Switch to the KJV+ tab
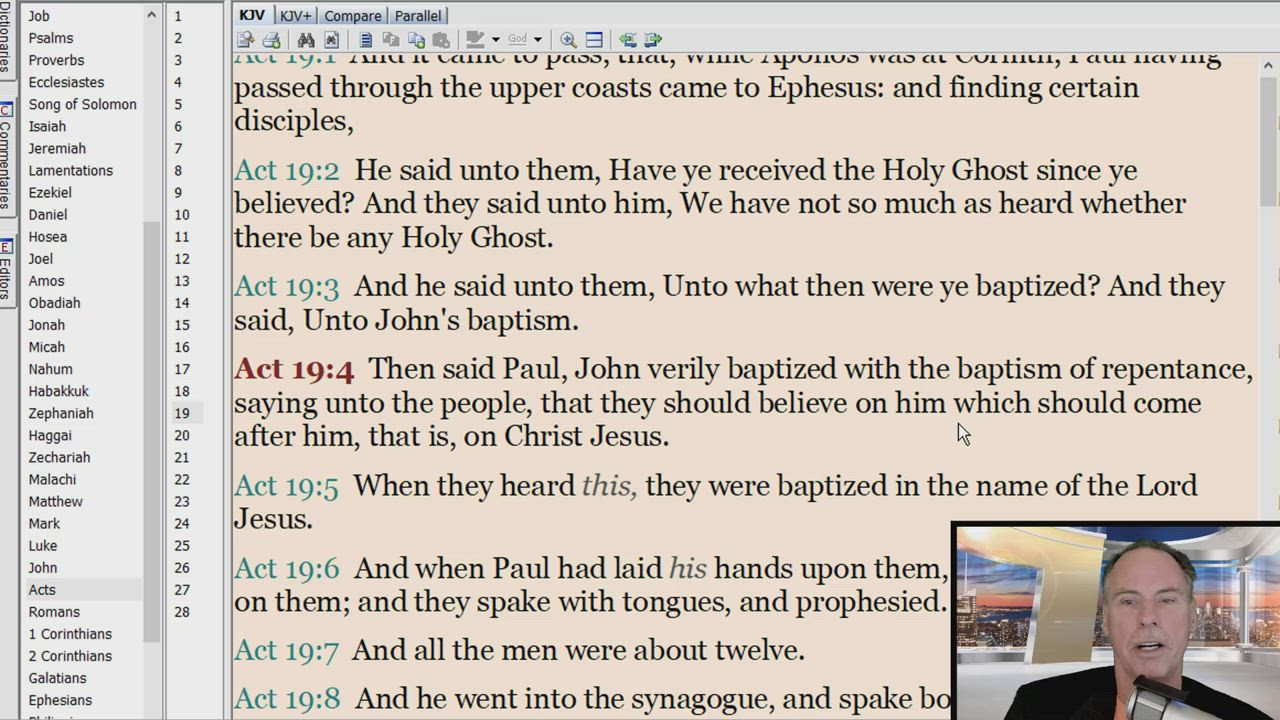The image size is (1280, 720). tap(295, 16)
